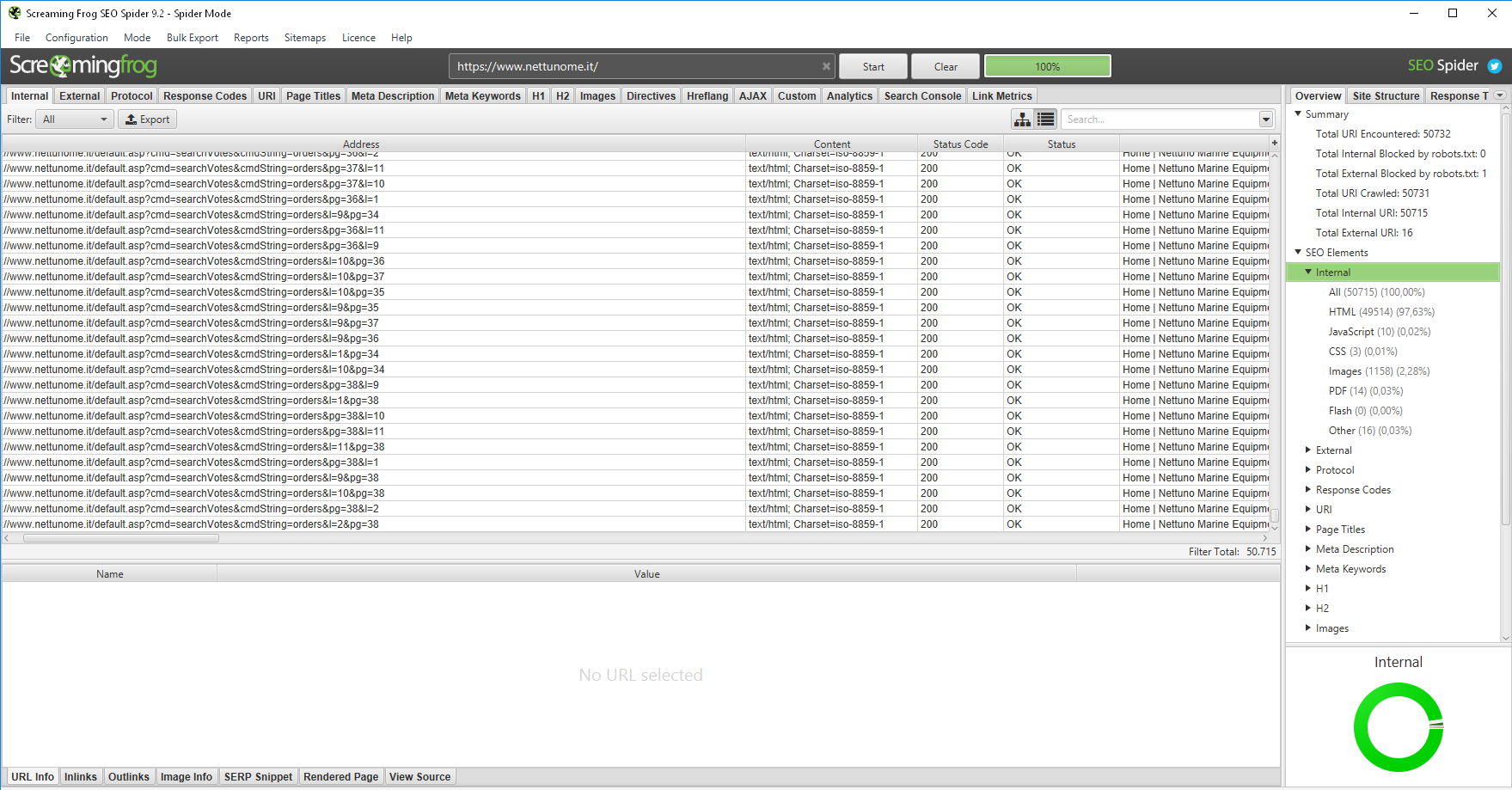Expand the Meta Keywords tree node
The width and height of the screenshot is (1512, 790).
point(1308,568)
